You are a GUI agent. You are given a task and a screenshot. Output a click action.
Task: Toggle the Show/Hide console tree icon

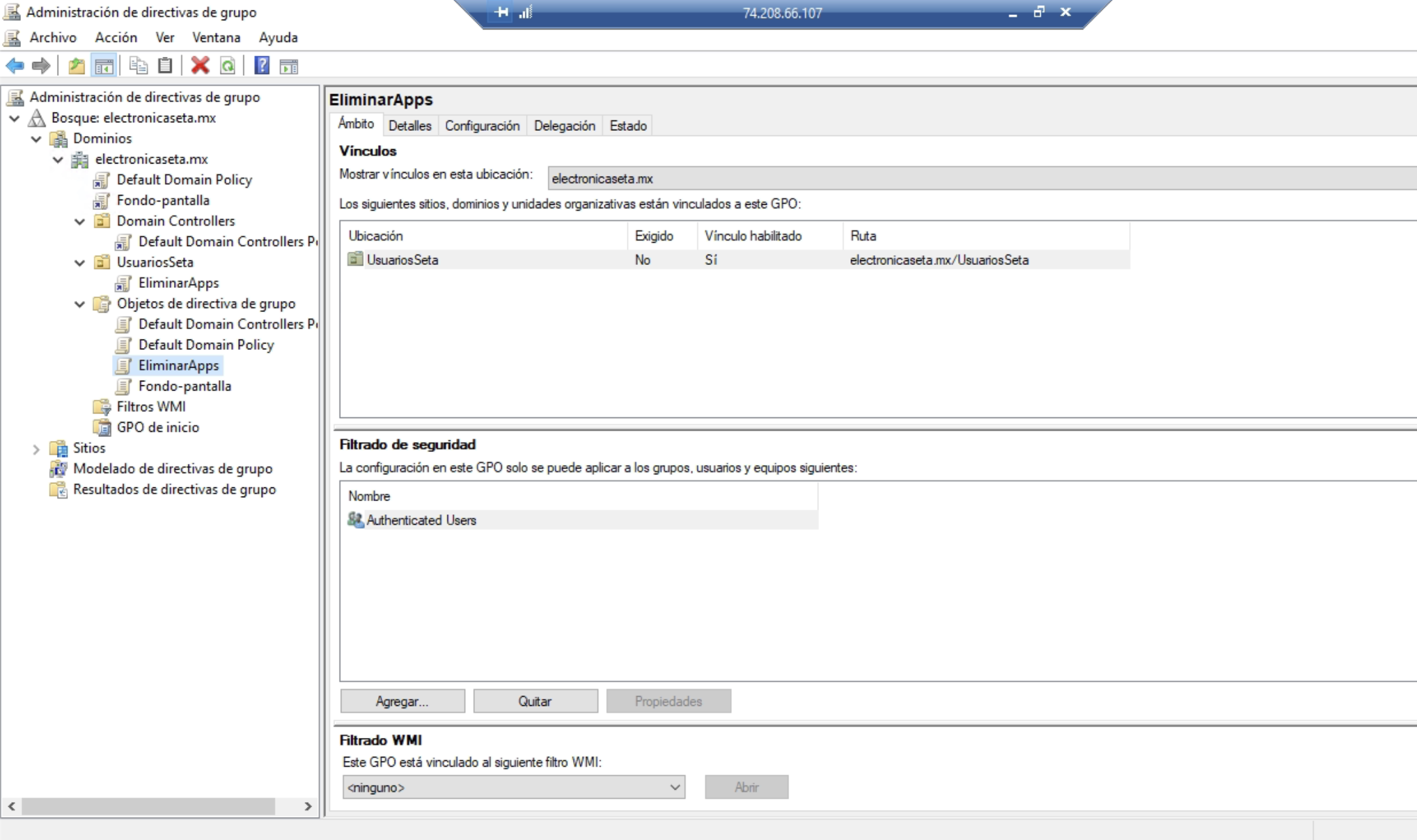pos(103,65)
